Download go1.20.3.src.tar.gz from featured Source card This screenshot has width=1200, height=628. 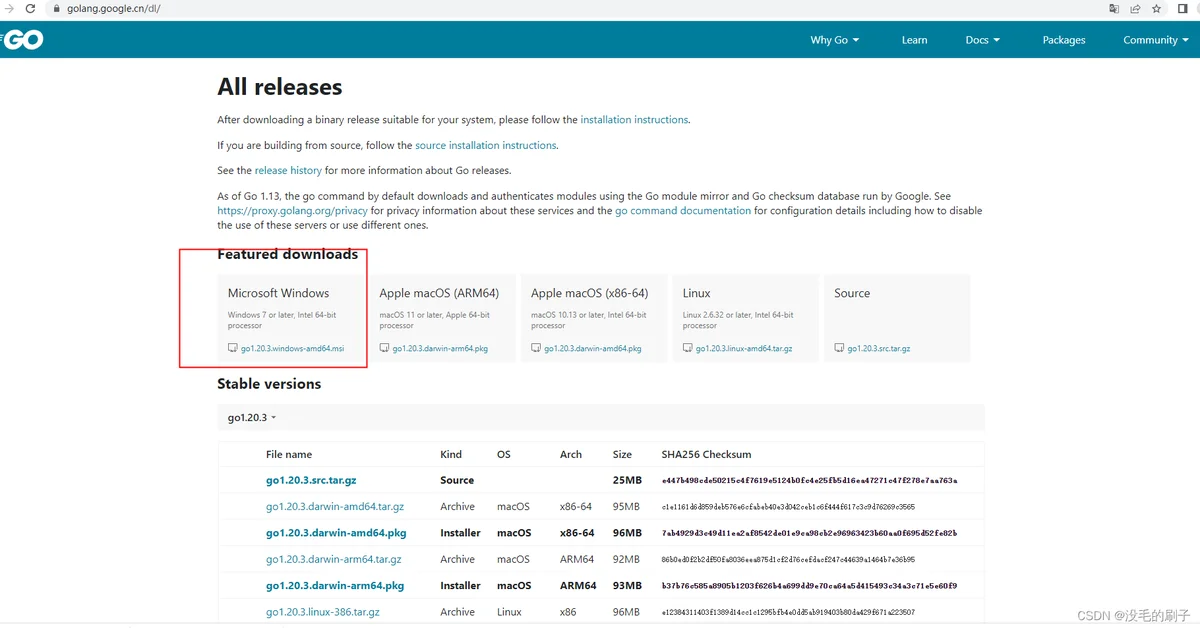tap(879, 349)
